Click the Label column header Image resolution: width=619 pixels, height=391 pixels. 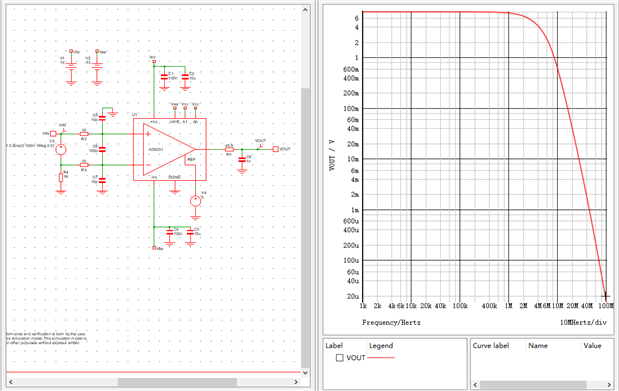pos(334,346)
